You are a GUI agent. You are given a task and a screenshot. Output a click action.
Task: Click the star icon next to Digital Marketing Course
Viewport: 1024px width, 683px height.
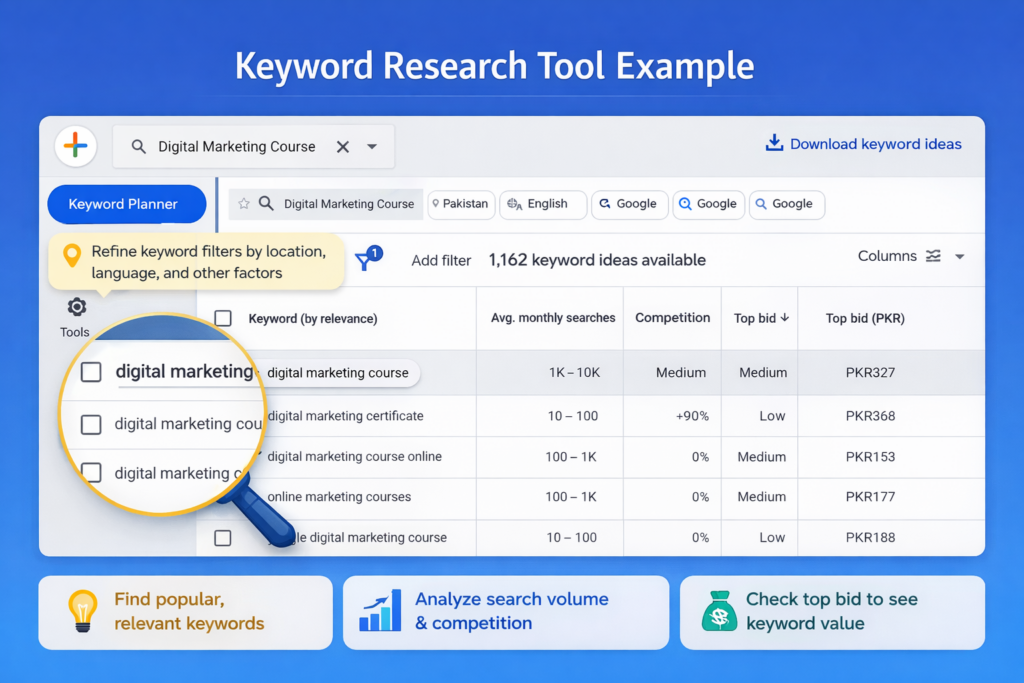tap(242, 204)
